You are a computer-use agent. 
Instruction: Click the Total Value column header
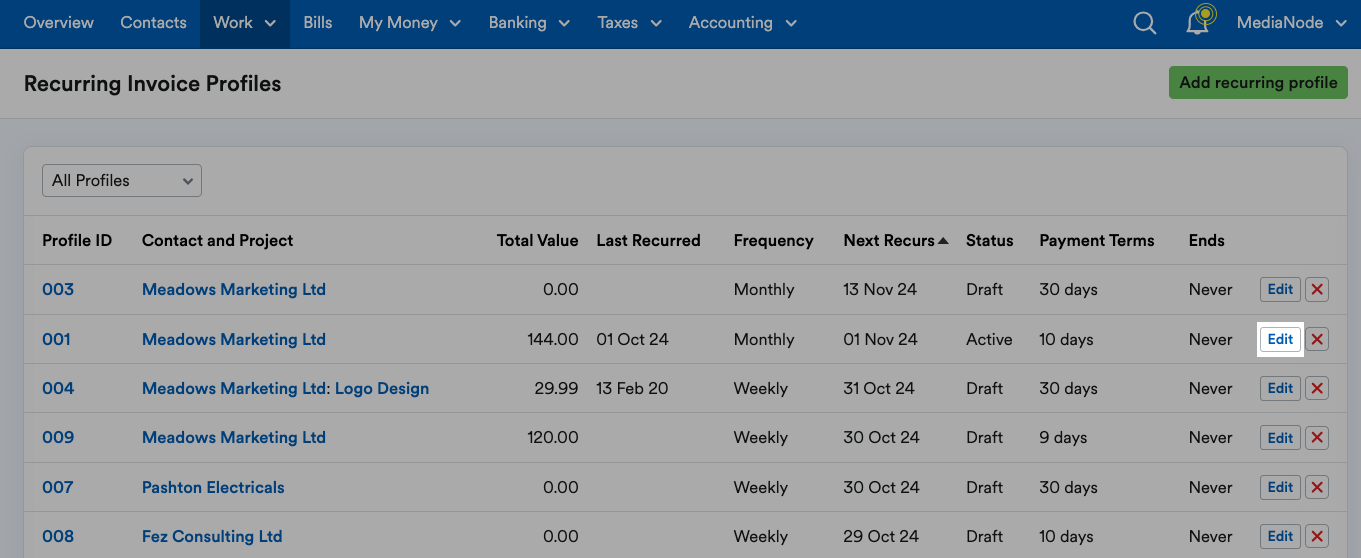click(x=537, y=240)
